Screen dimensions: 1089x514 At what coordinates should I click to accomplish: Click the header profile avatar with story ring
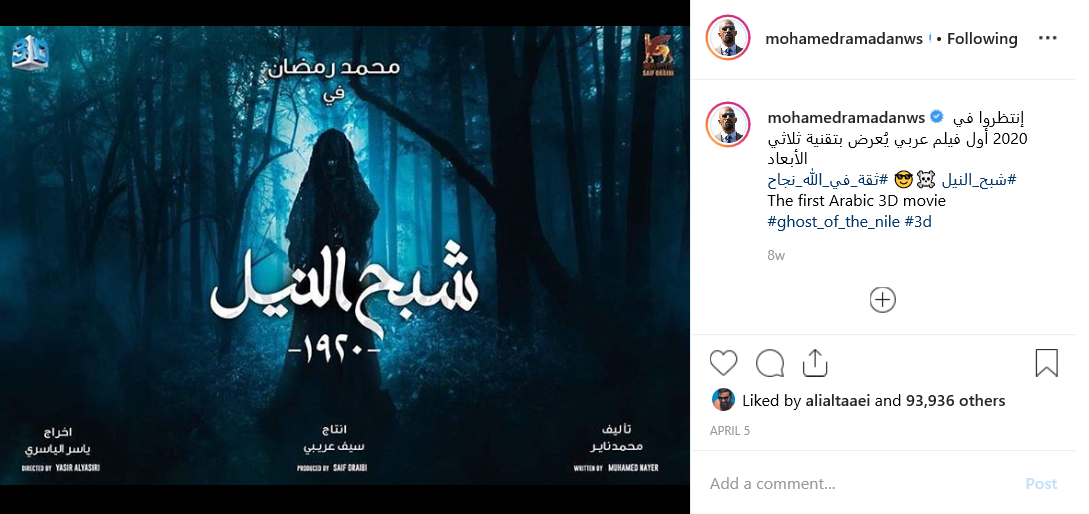pos(728,38)
